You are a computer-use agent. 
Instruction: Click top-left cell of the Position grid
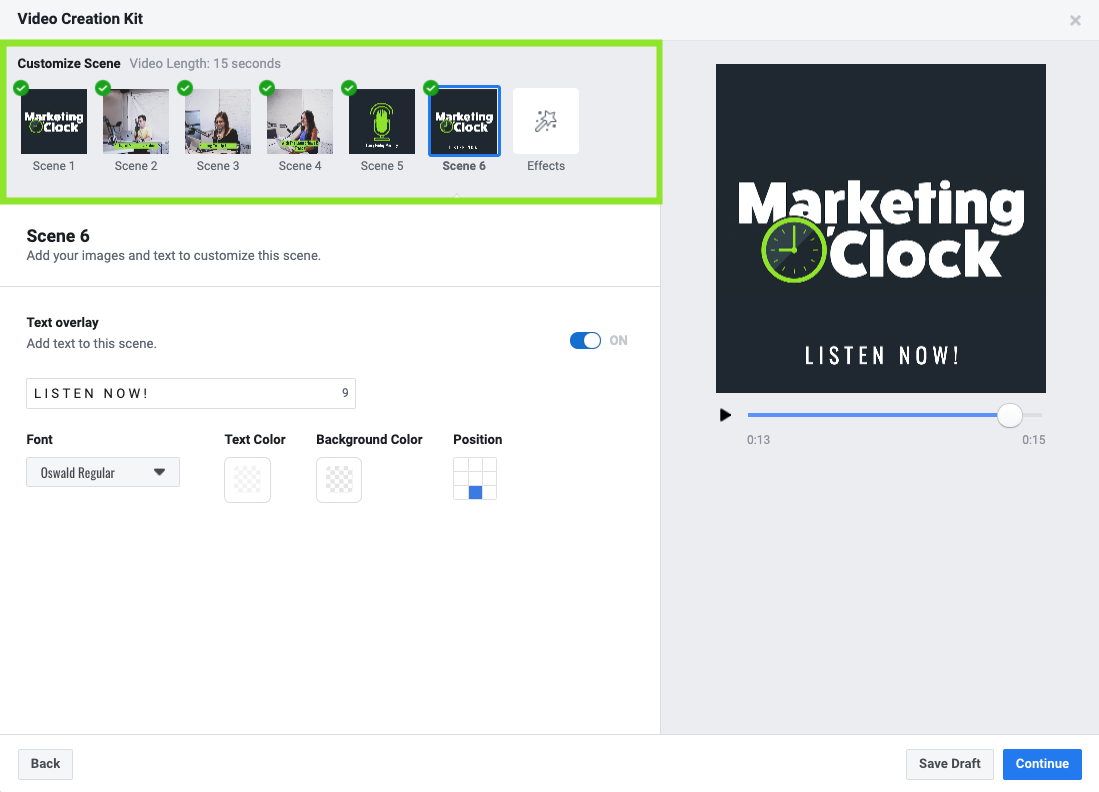coord(461,466)
